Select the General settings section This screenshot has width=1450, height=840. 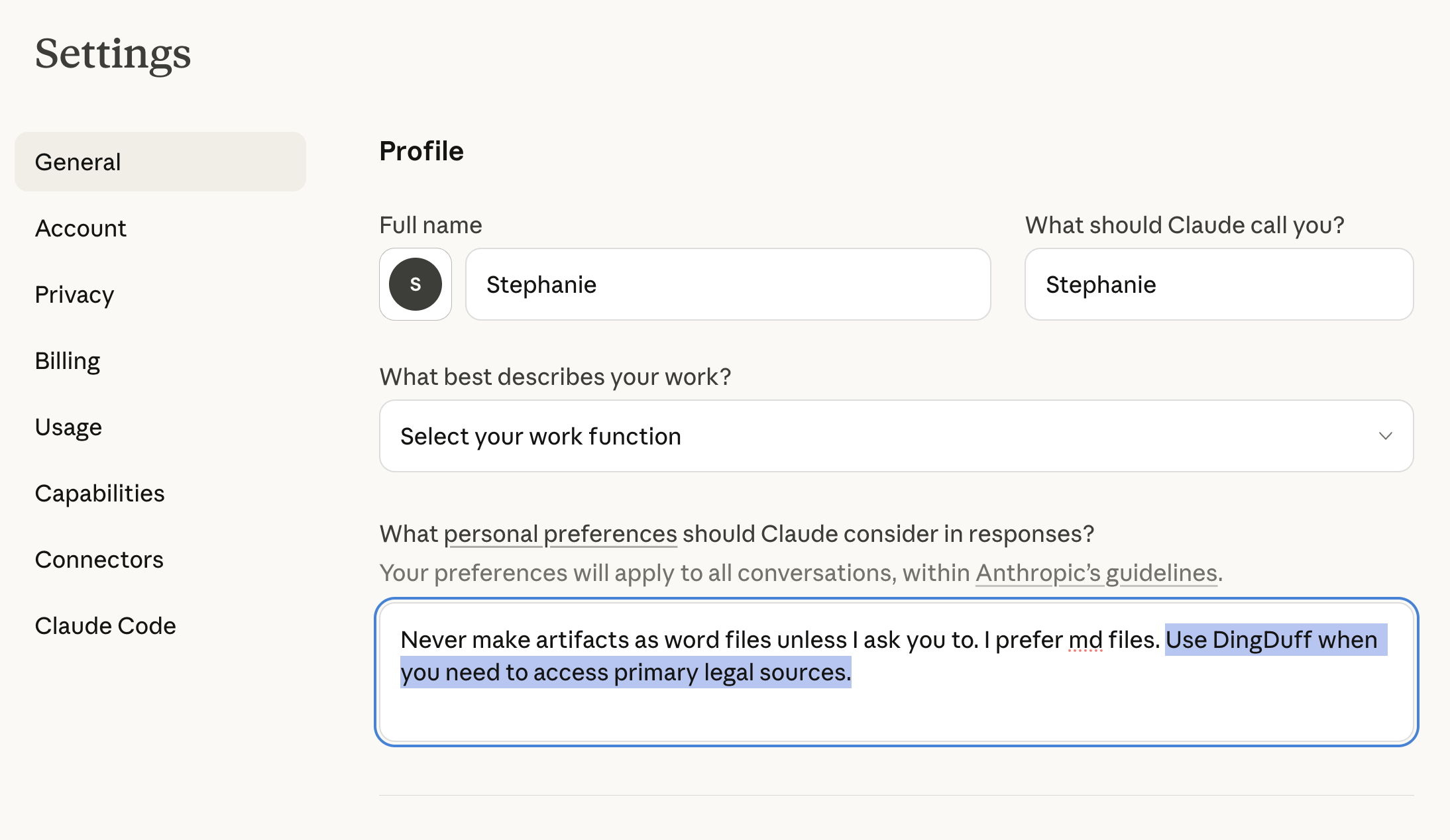click(x=78, y=161)
